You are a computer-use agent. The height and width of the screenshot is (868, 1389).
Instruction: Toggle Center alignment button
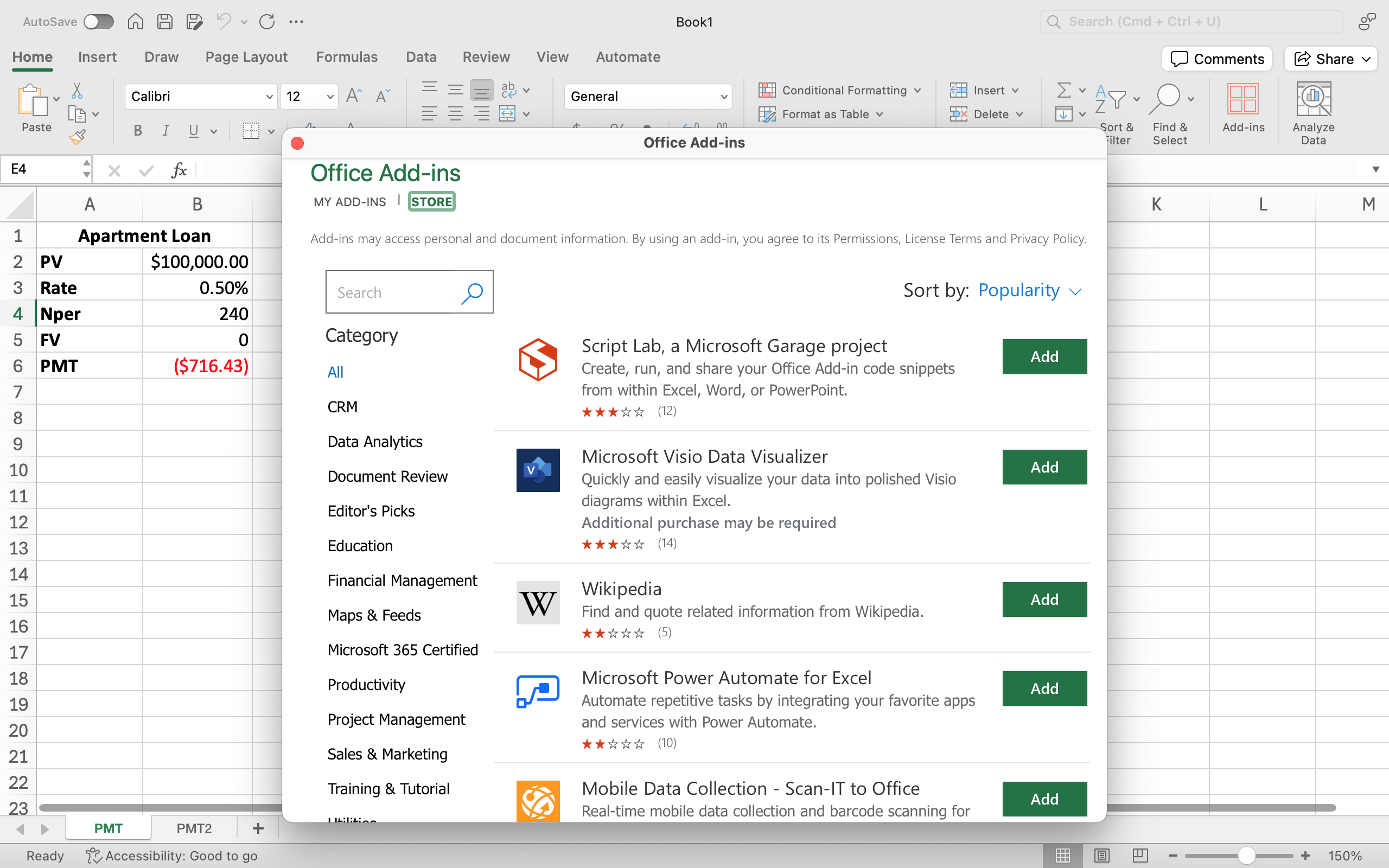456,114
